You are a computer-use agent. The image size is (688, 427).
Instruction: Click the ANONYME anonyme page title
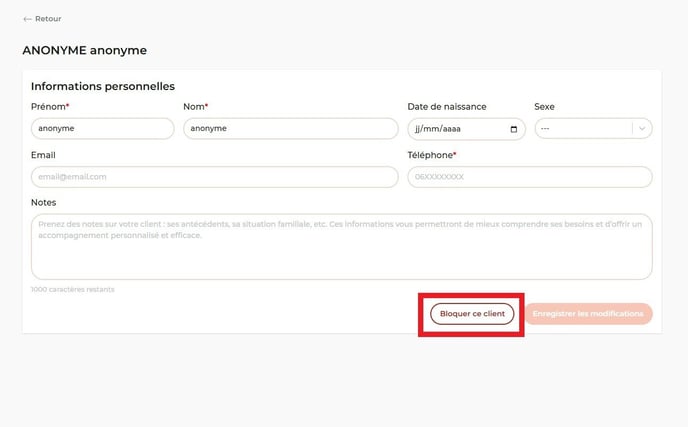[84, 50]
